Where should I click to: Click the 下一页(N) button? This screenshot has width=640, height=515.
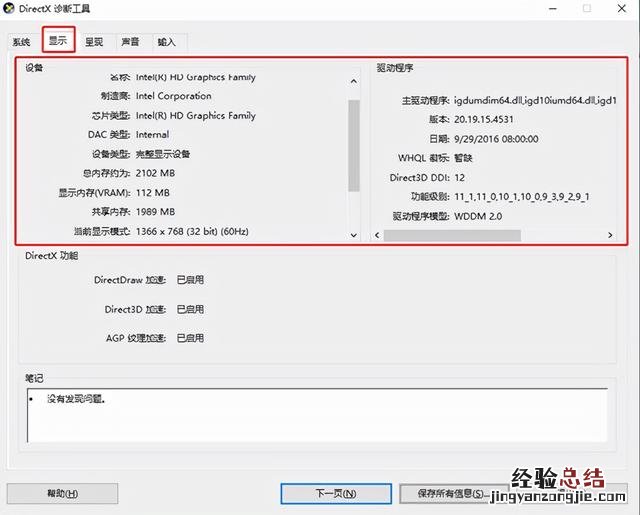pyautogui.click(x=336, y=493)
